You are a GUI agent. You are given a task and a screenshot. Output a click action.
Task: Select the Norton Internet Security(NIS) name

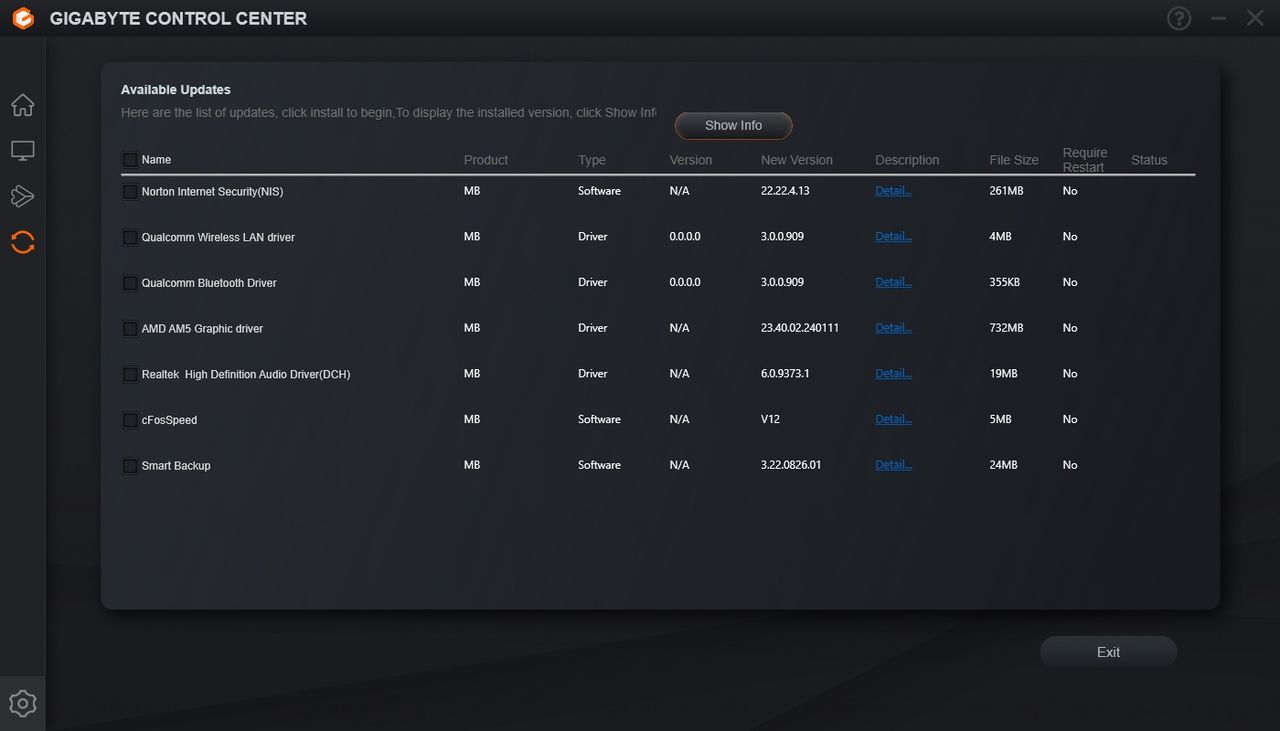212,192
